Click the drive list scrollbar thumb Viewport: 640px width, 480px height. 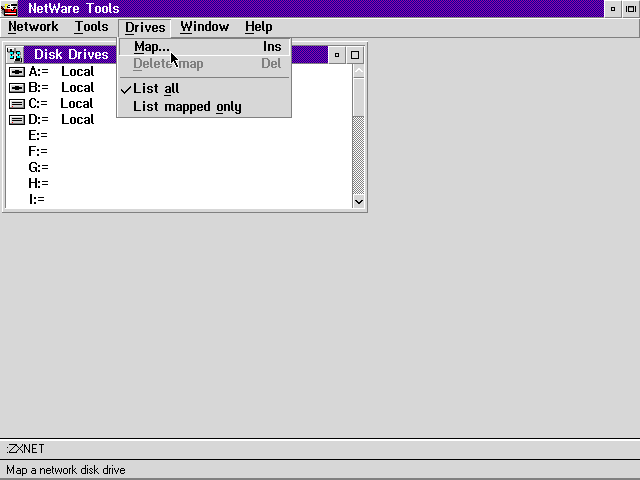click(358, 97)
